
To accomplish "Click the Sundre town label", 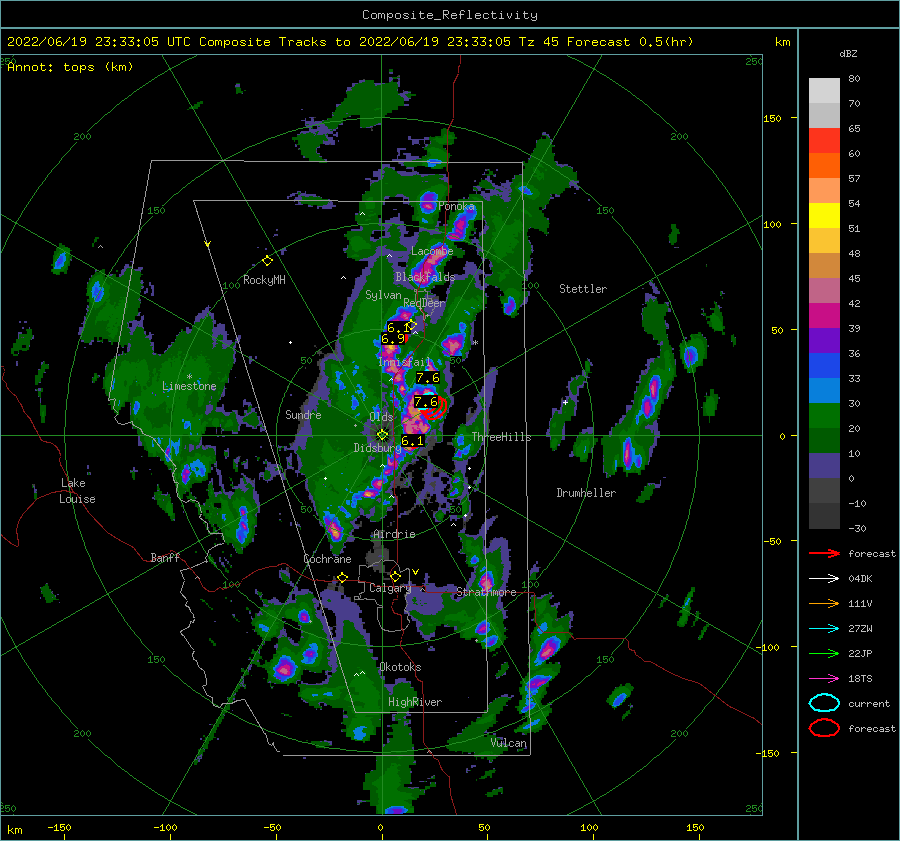I will [303, 414].
